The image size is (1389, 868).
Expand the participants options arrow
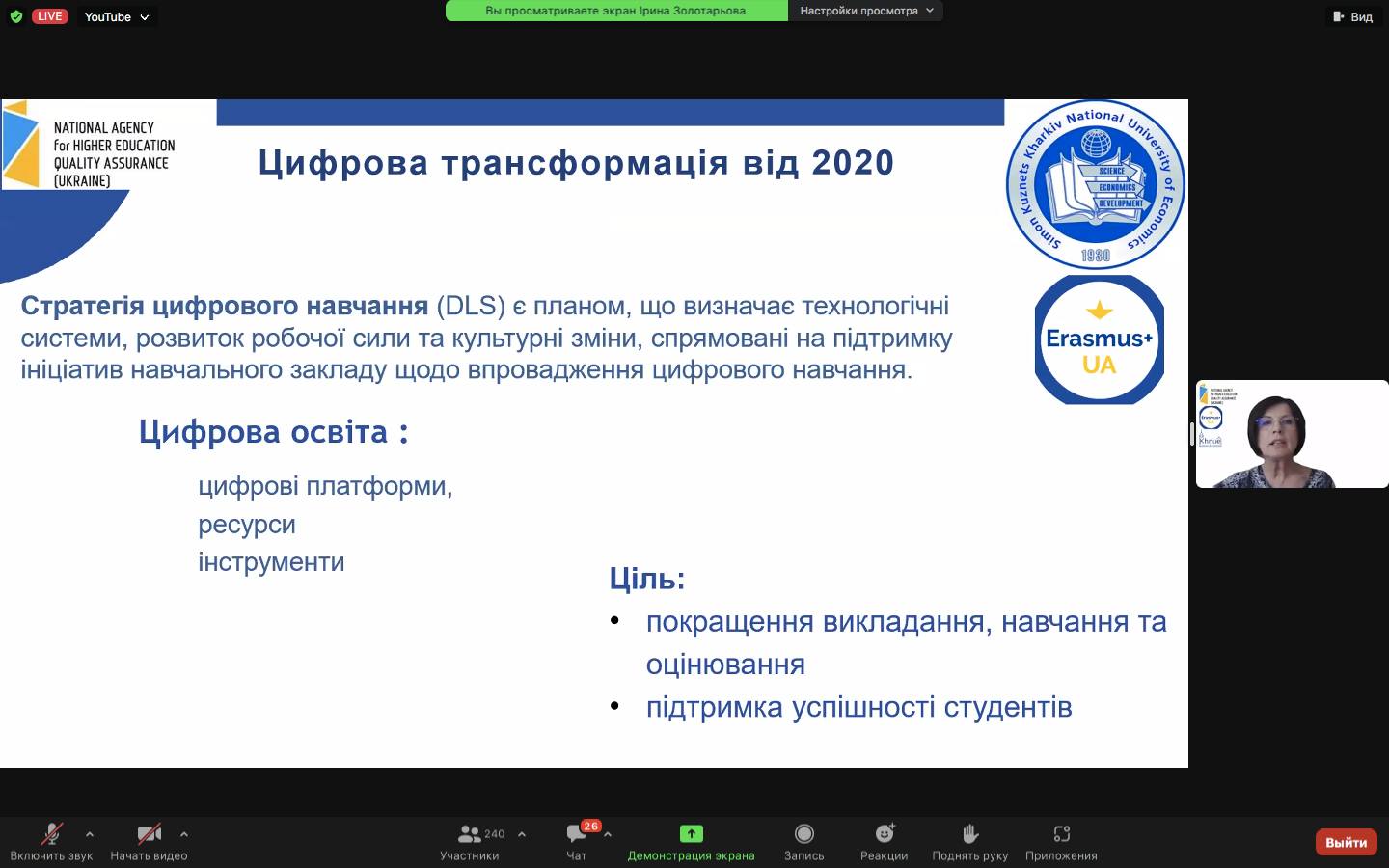pyautogui.click(x=522, y=834)
